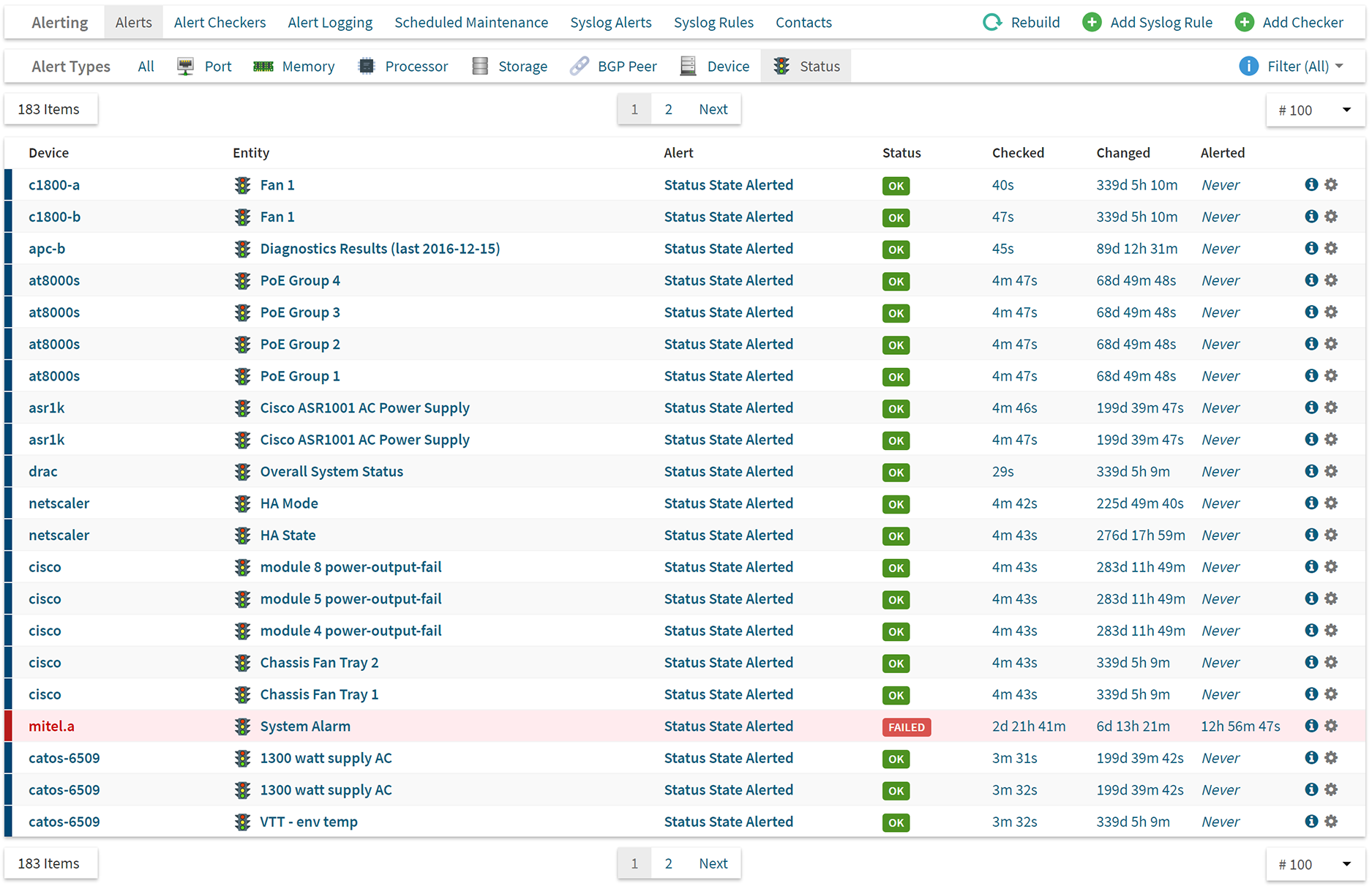
Task: Open the top # 100 page size dropdown
Action: coord(1315,110)
